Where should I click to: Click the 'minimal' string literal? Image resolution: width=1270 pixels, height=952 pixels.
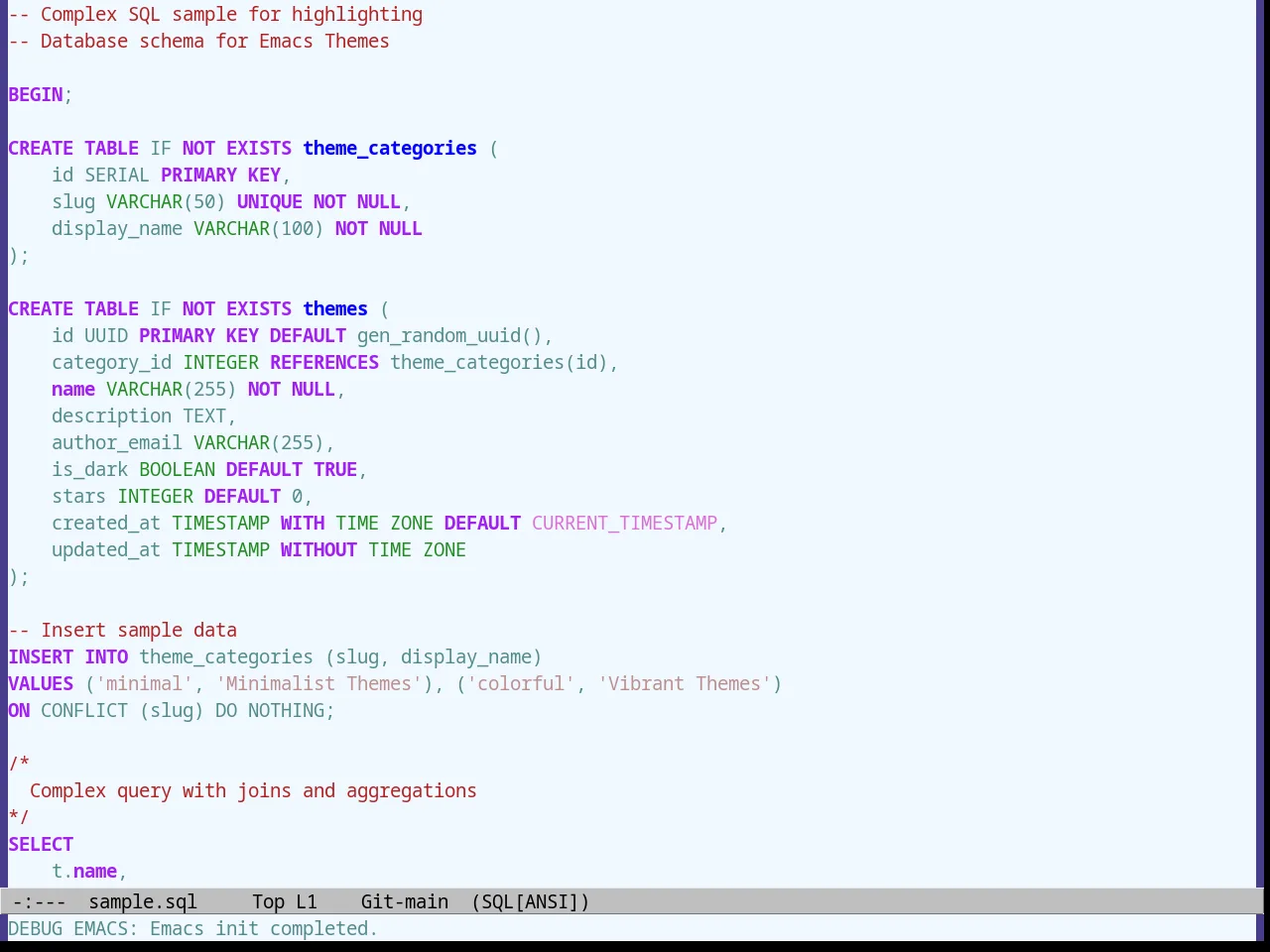pyautogui.click(x=145, y=683)
